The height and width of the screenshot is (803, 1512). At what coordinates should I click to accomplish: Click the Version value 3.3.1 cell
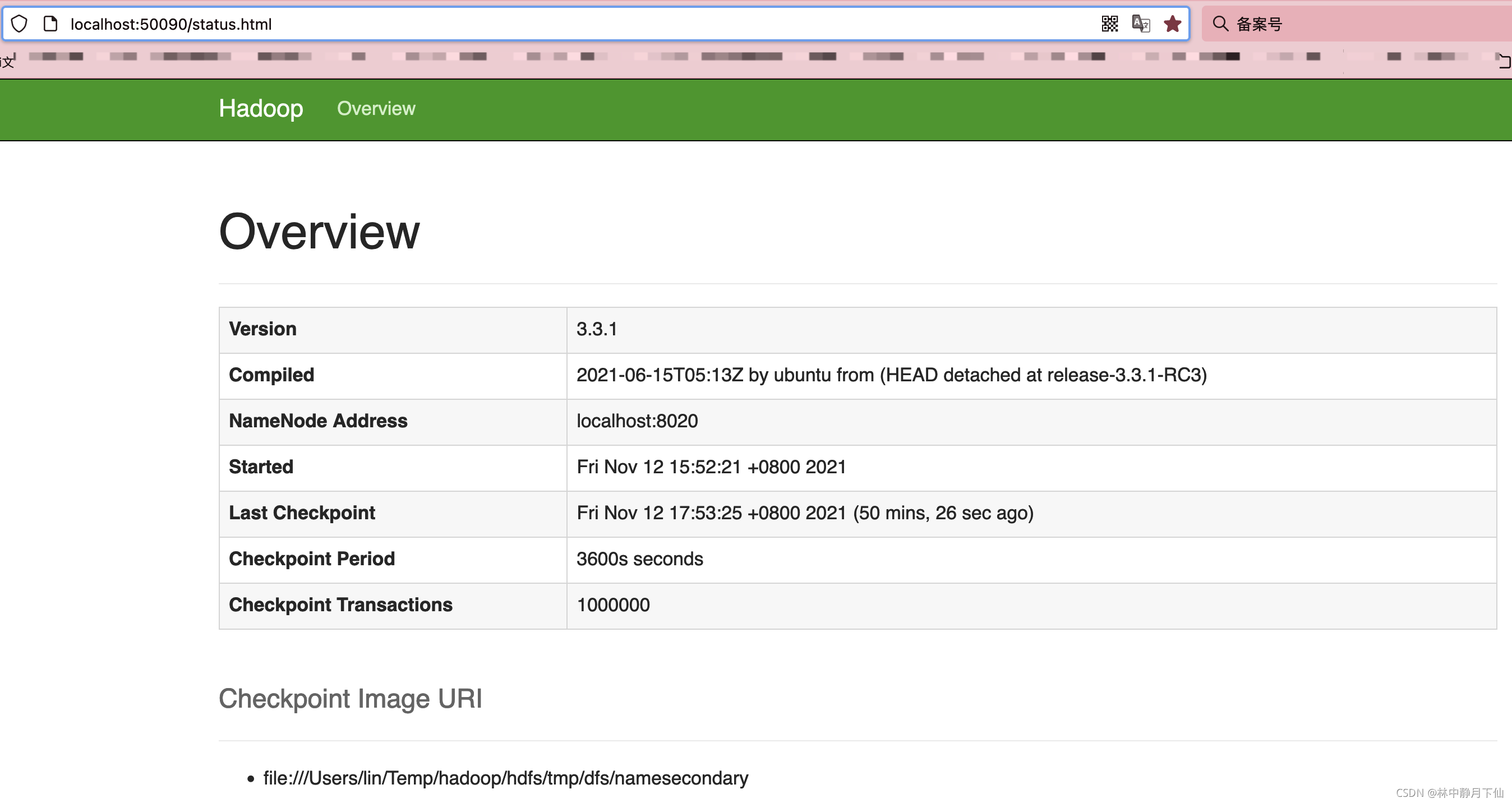point(596,329)
